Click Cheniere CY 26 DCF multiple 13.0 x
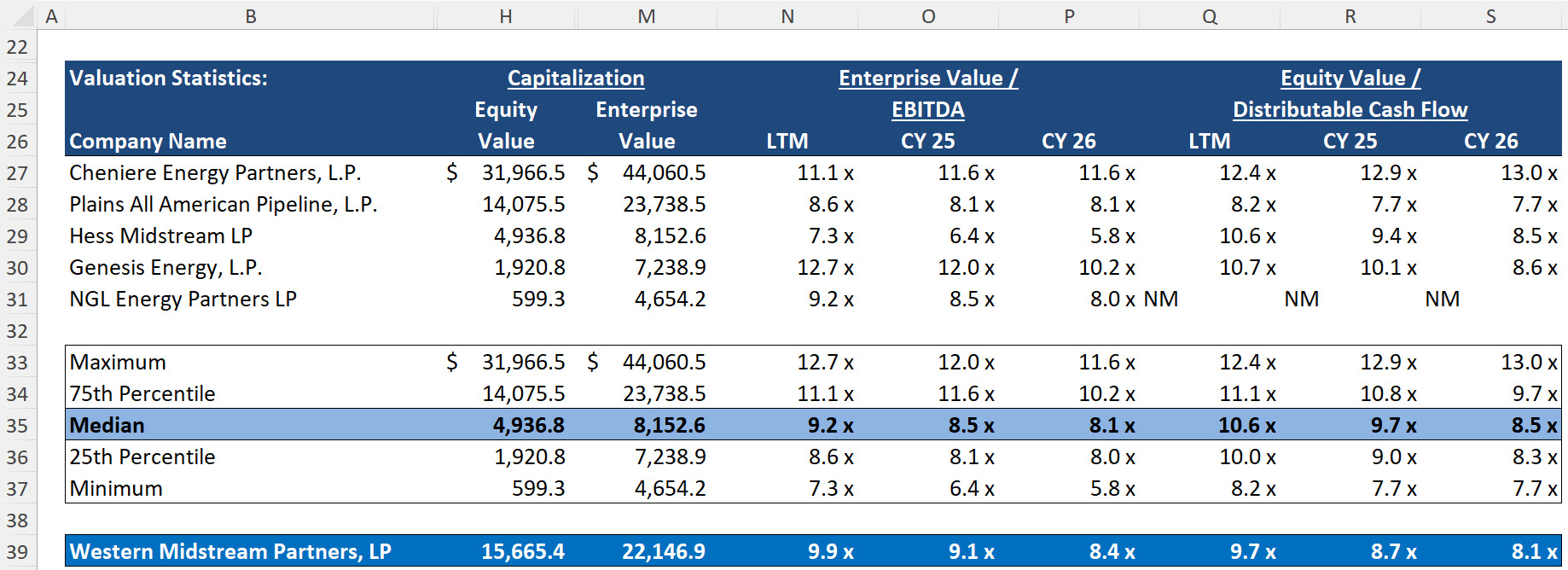Screen dimensions: 1568x570 (1529, 172)
